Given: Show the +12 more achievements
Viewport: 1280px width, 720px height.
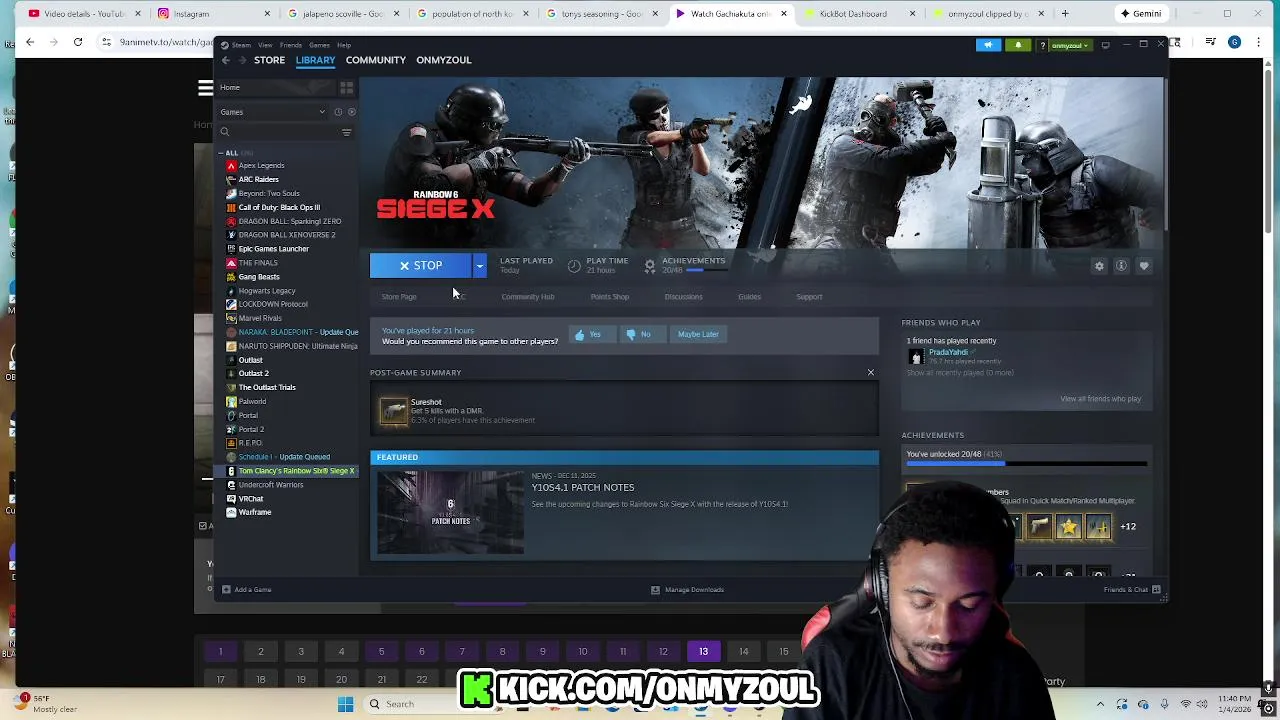Looking at the screenshot, I should tap(1128, 527).
